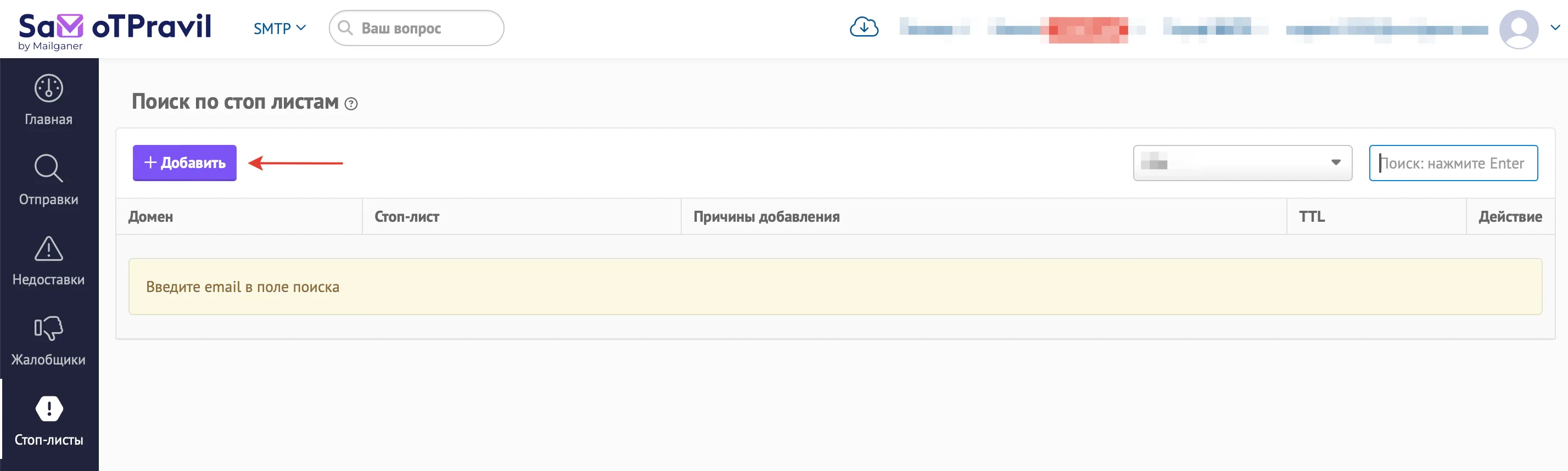Focus the Ваш вопрос search field

click(416, 28)
